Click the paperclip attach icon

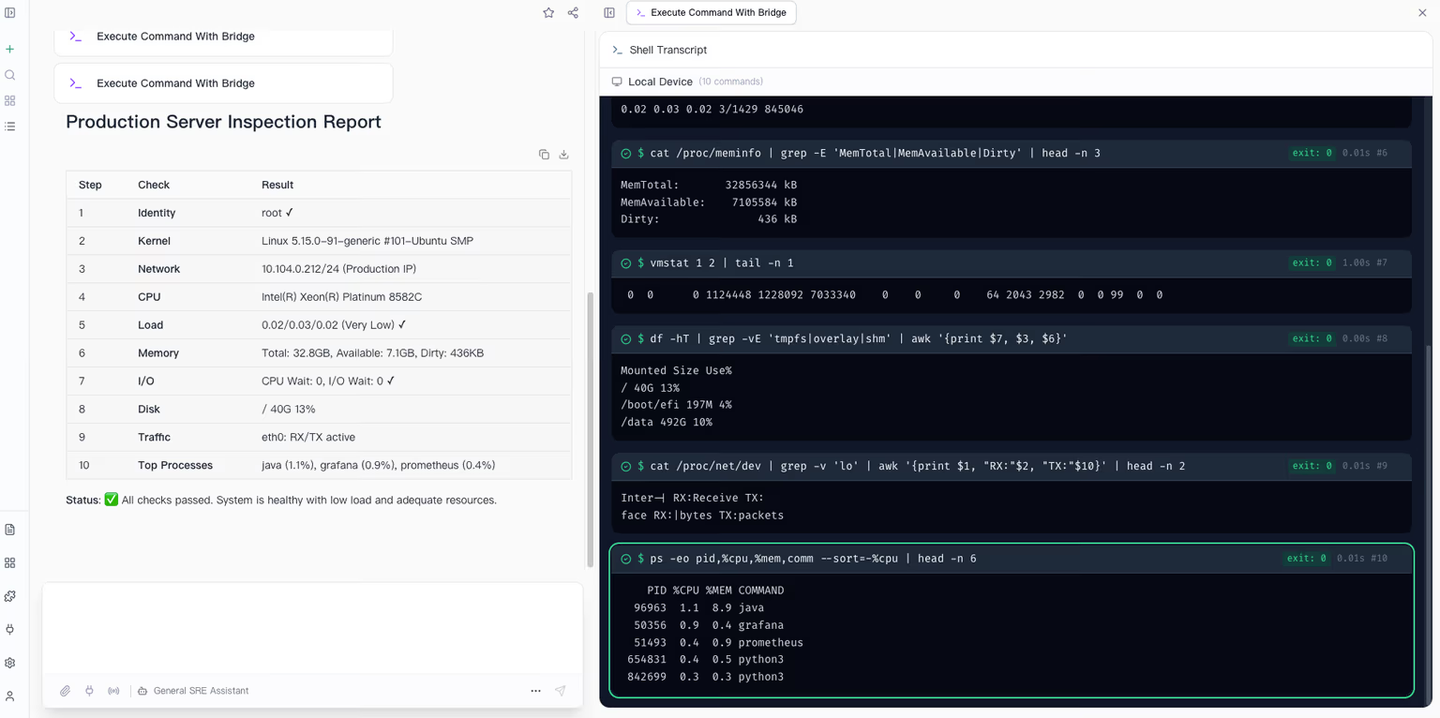[65, 691]
